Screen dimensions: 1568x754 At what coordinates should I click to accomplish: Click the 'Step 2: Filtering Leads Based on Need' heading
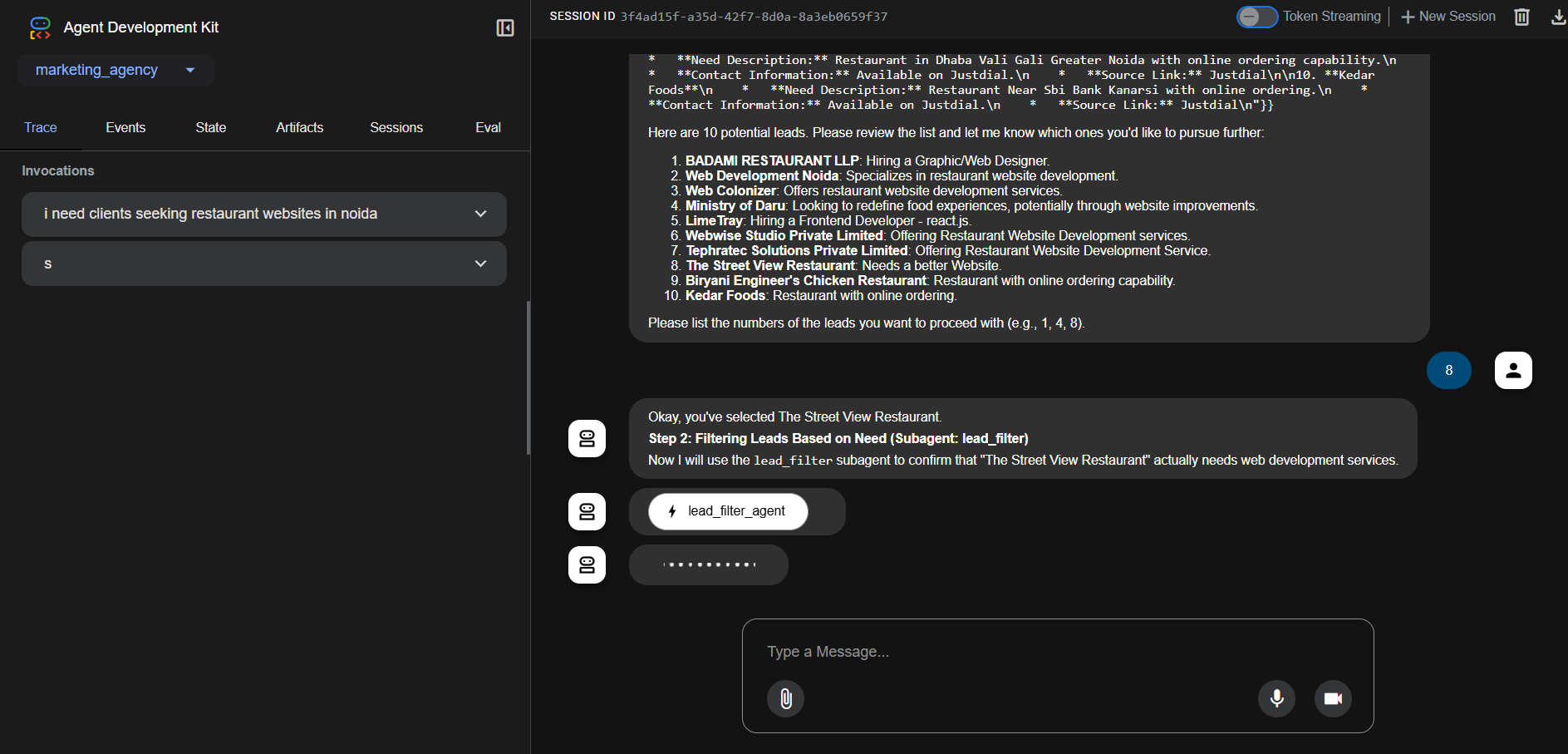click(838, 438)
